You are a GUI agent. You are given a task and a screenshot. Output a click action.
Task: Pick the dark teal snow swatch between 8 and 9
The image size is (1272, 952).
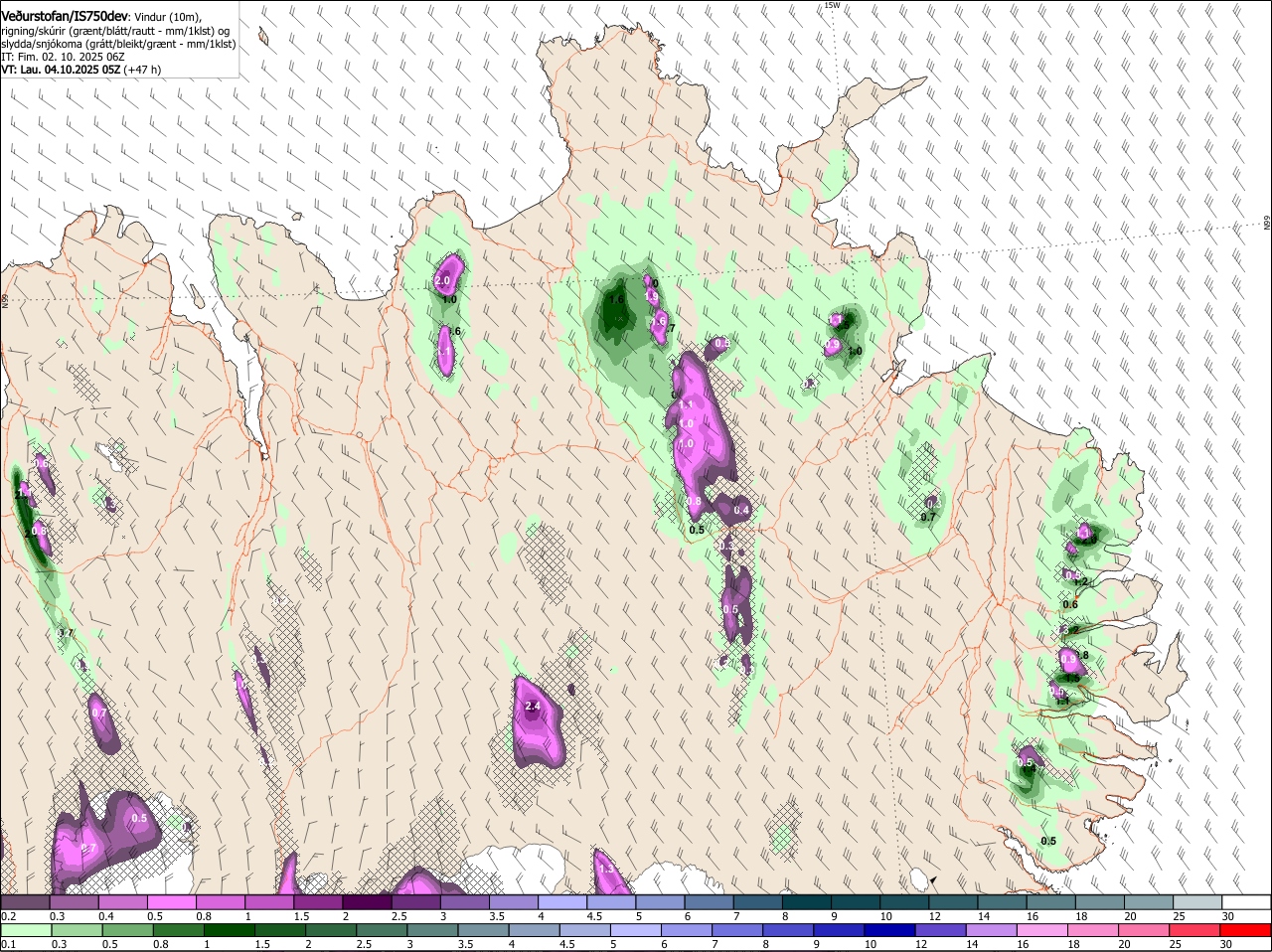[807, 901]
